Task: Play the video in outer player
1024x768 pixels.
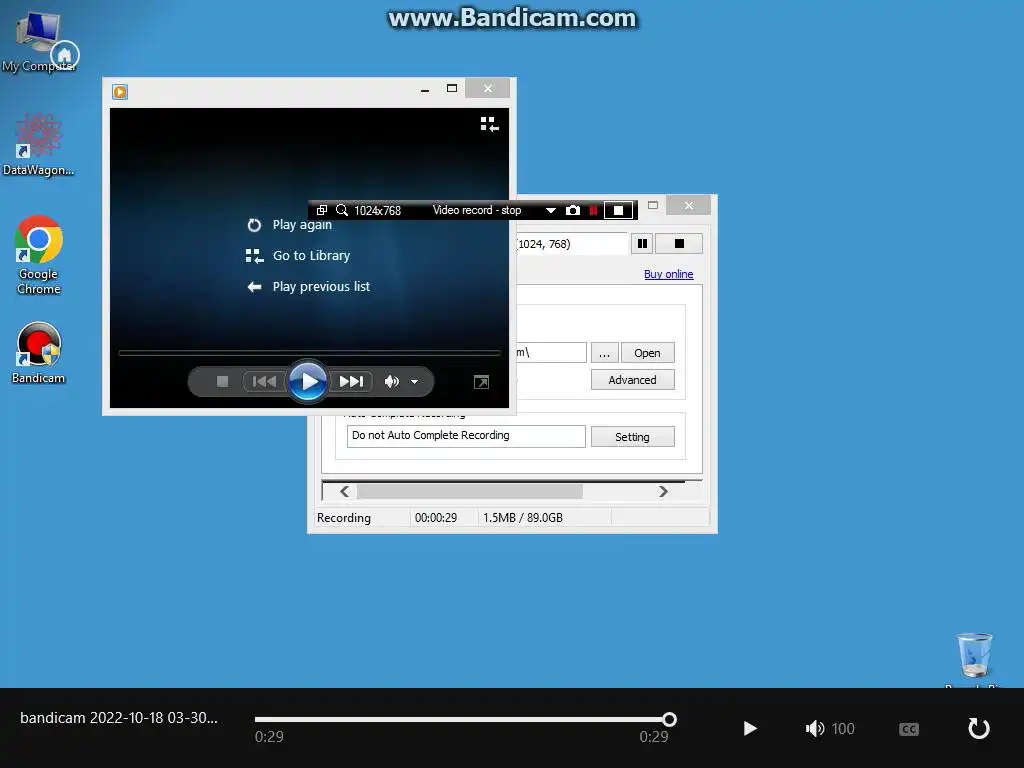Action: click(750, 728)
